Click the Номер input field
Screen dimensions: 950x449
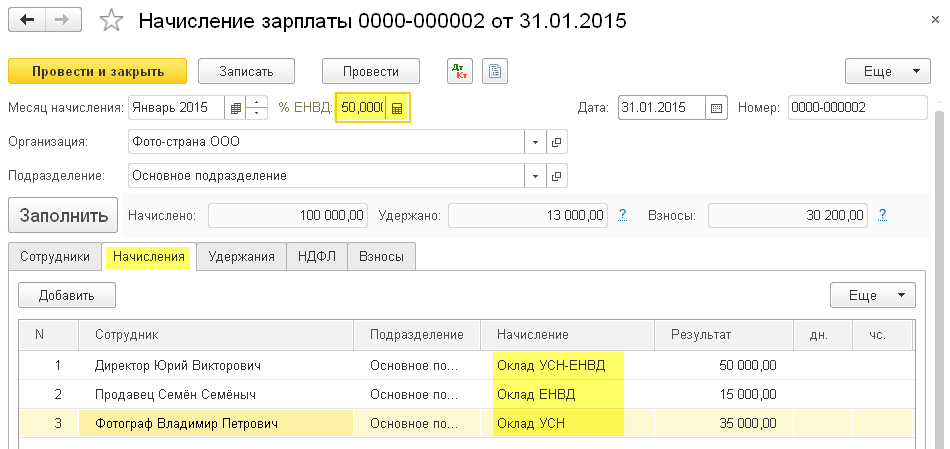(857, 108)
